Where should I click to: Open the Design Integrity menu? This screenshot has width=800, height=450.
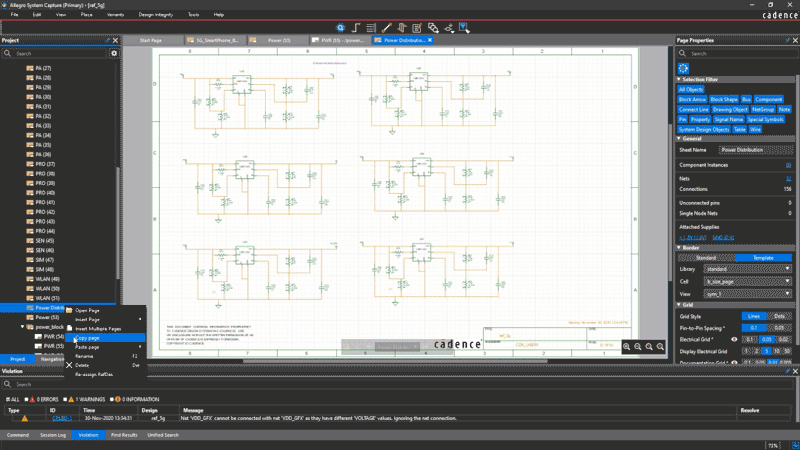[156, 15]
